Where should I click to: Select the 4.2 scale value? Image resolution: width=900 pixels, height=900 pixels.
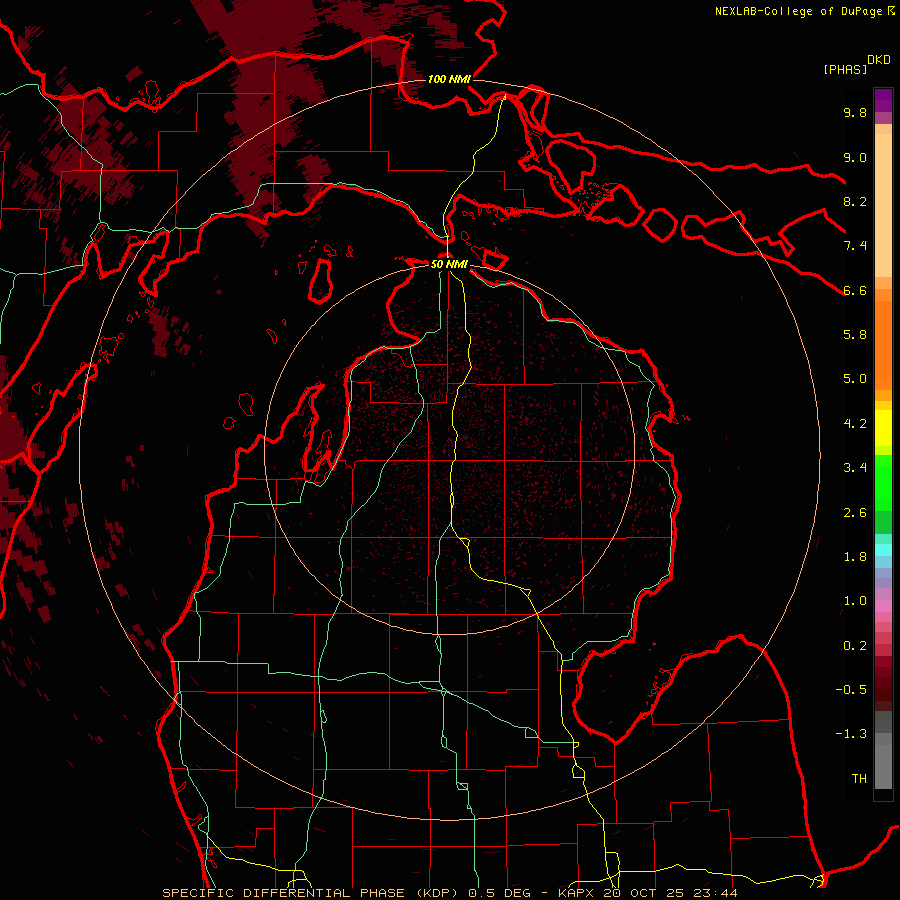coord(855,423)
